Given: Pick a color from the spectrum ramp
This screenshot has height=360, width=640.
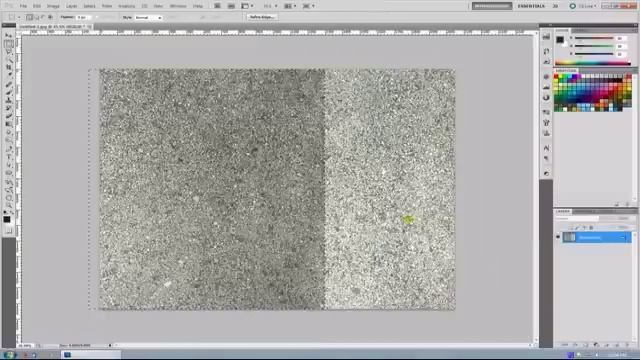Looking at the screenshot, I should pos(593,63).
